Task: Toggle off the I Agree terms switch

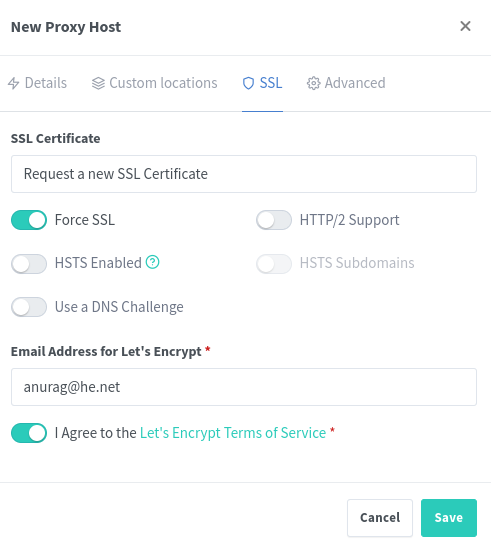Action: tap(29, 433)
